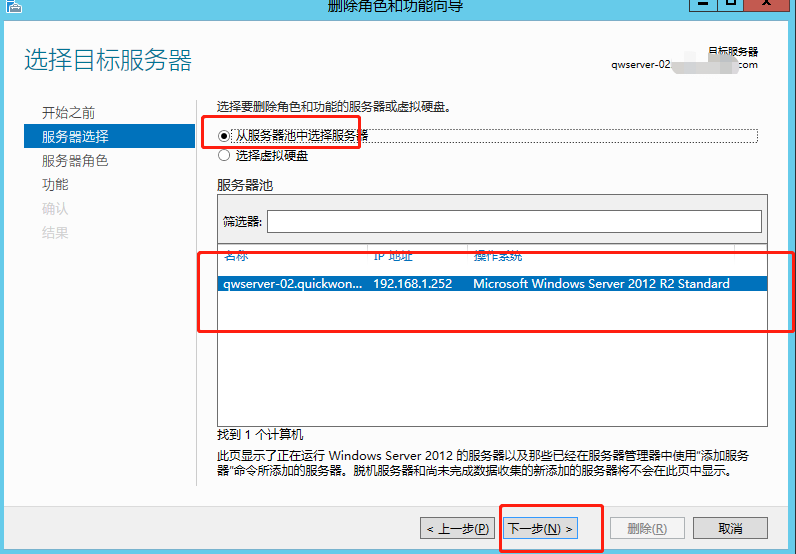The height and width of the screenshot is (554, 796).
Task: Sort by the 操作系统 column header
Action: [x=498, y=255]
